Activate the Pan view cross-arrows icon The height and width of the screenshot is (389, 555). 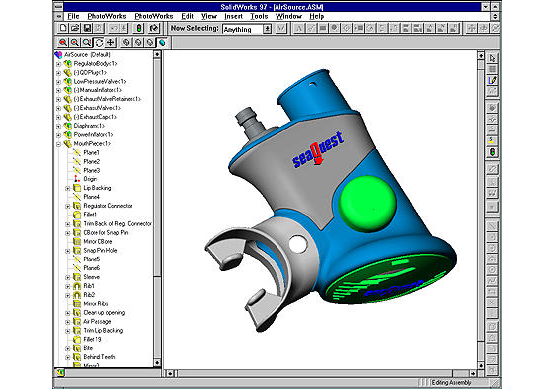click(x=111, y=43)
